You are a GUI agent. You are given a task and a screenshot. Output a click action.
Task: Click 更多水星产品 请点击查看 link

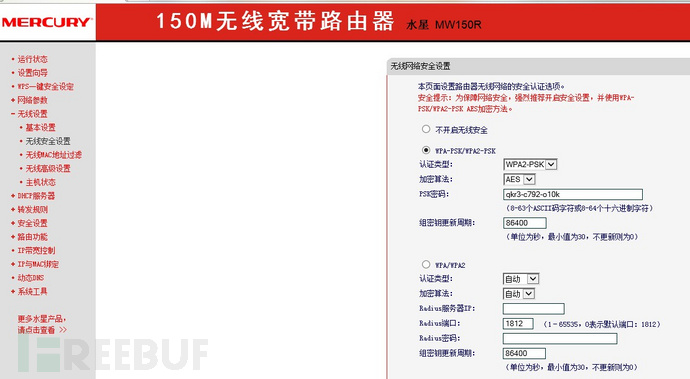coord(42,324)
